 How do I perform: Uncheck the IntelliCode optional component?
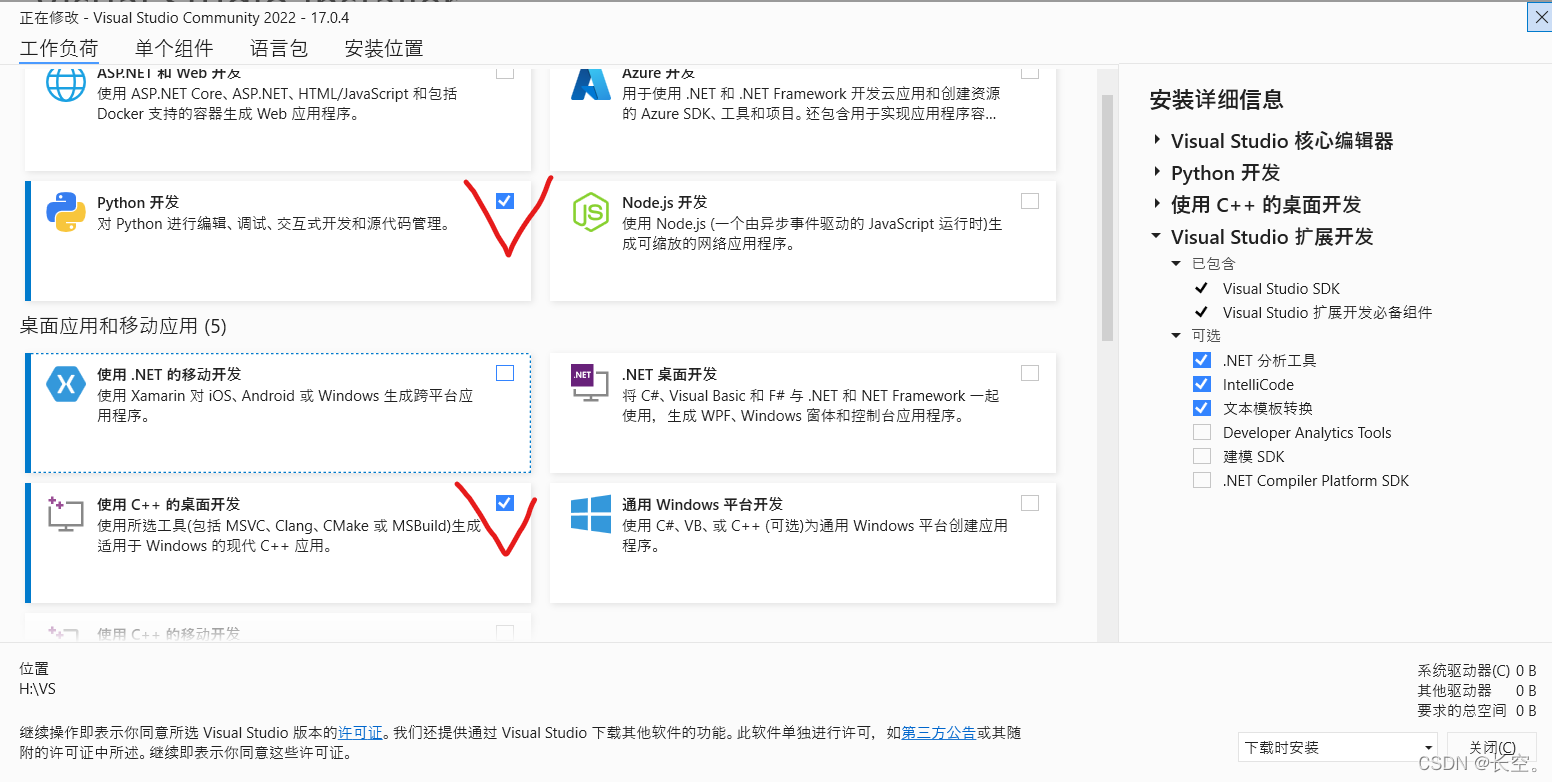[x=1201, y=383]
